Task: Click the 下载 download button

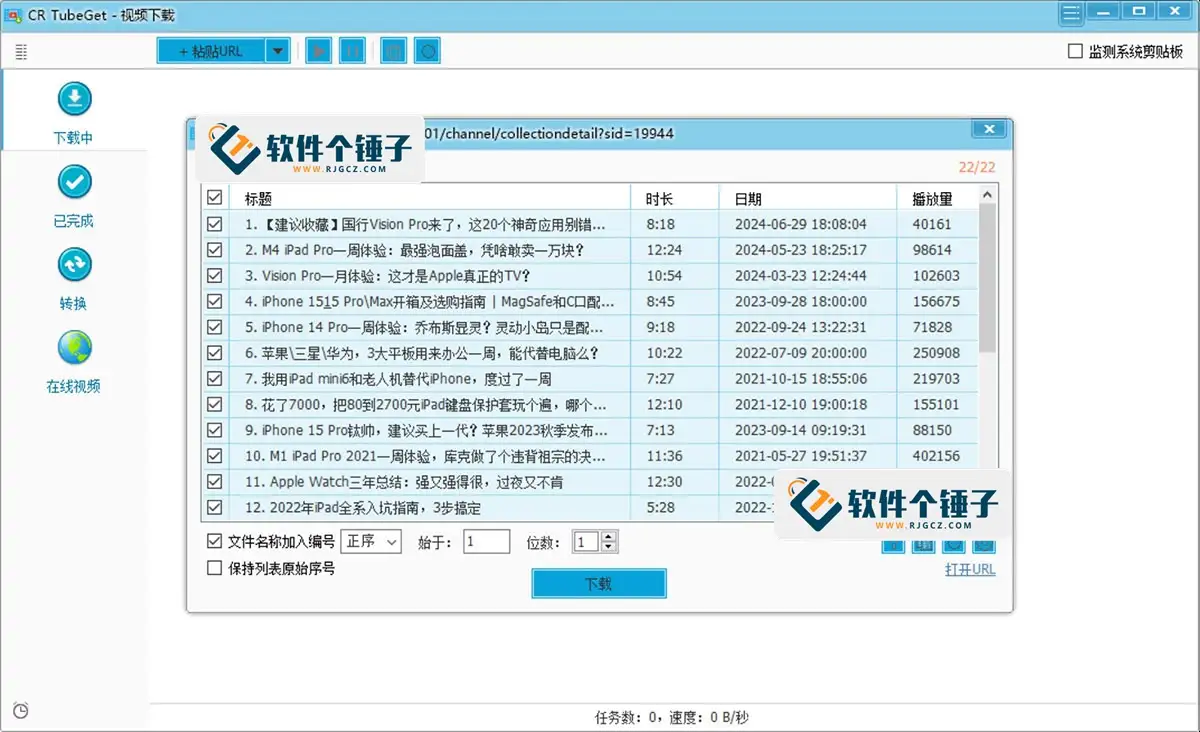Action: click(x=598, y=584)
